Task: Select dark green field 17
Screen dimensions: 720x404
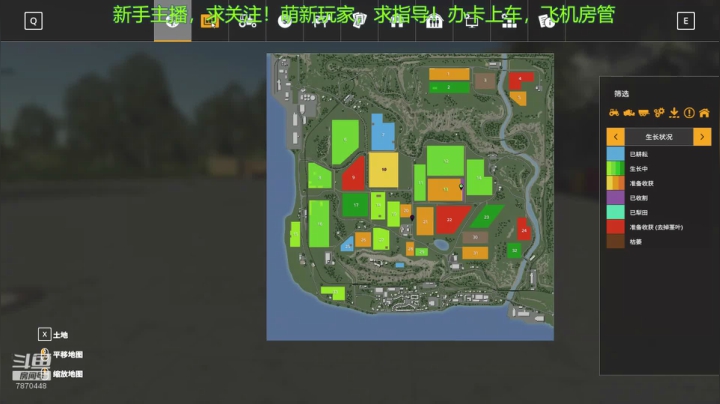Action: 355,205
